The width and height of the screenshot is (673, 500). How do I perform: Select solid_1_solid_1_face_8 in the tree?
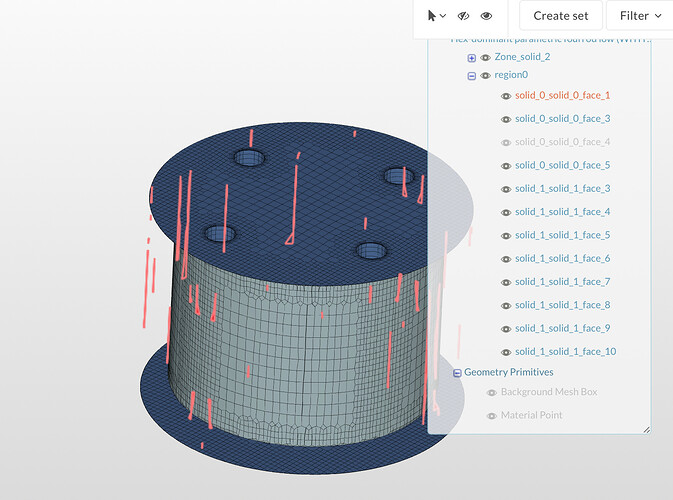click(562, 305)
